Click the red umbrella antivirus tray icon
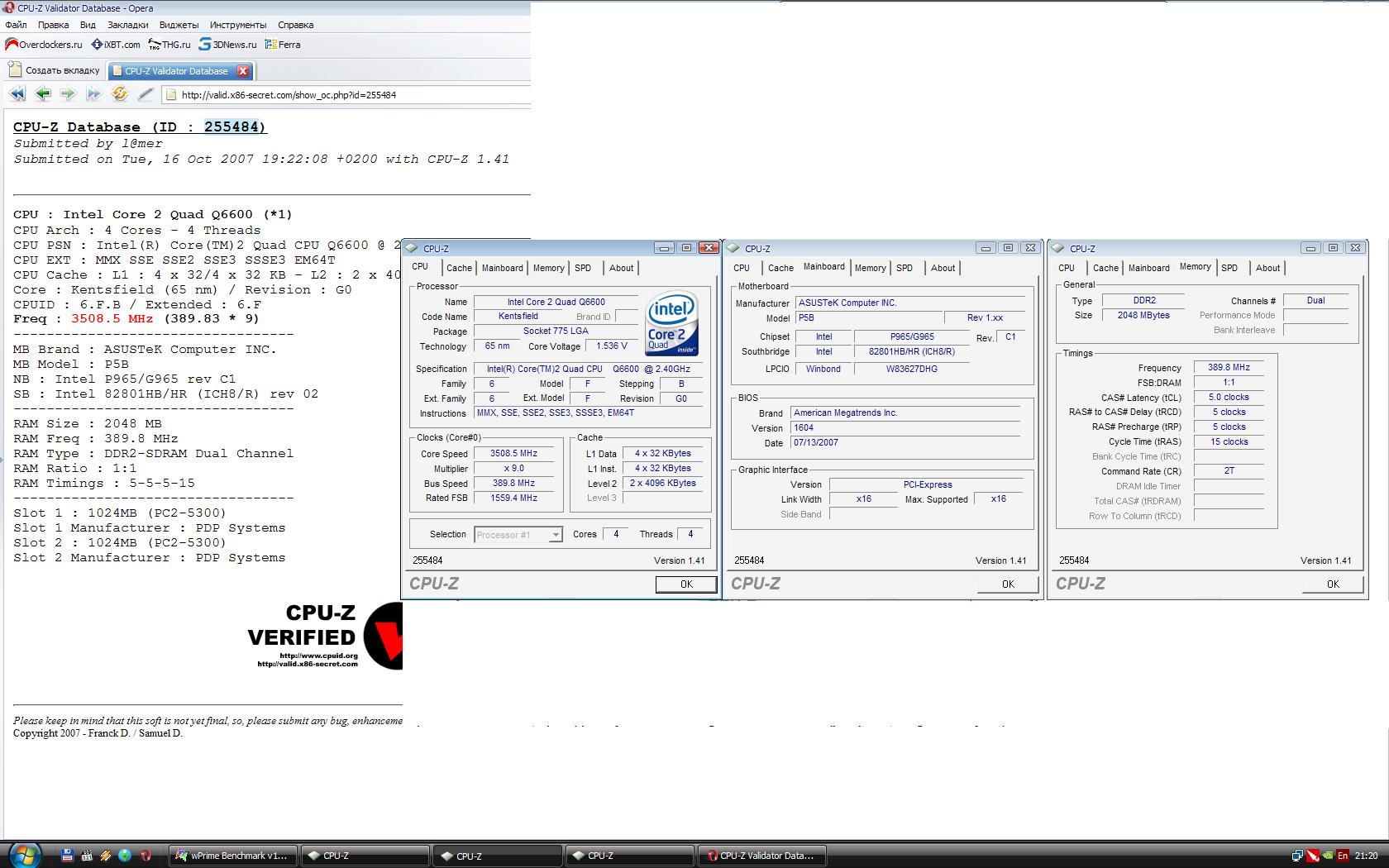Viewport: 1389px width, 868px height. (x=1313, y=856)
